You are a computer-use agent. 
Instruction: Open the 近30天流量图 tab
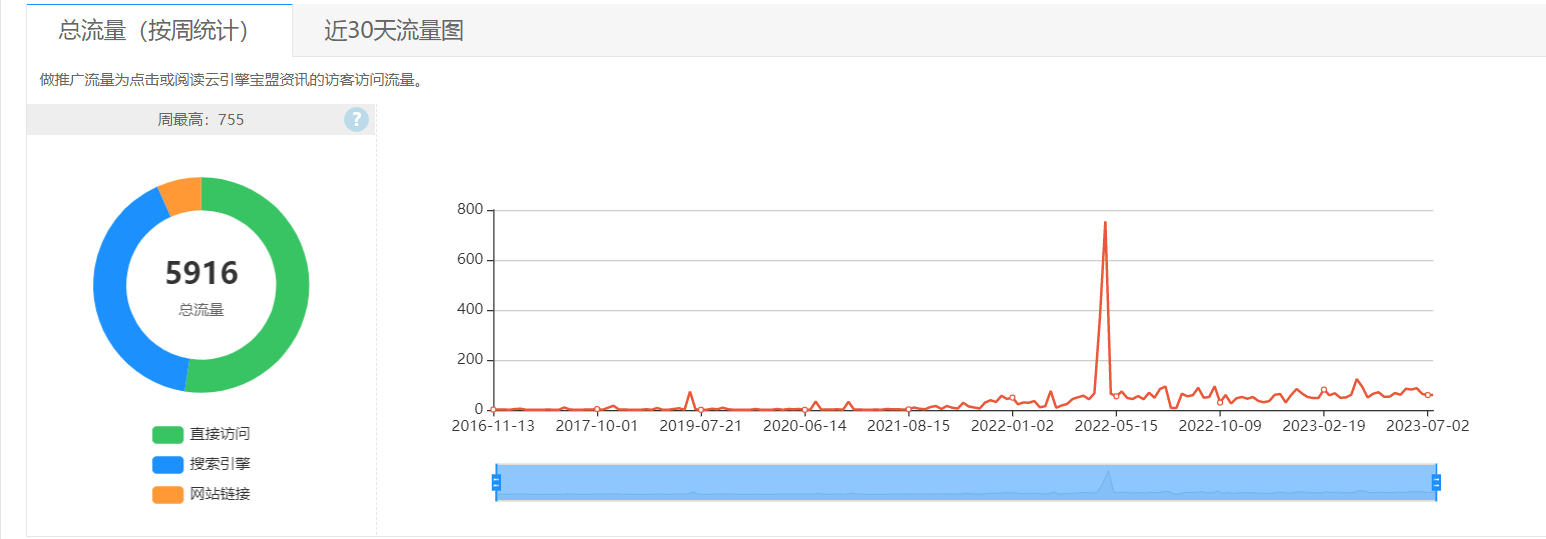coord(394,30)
